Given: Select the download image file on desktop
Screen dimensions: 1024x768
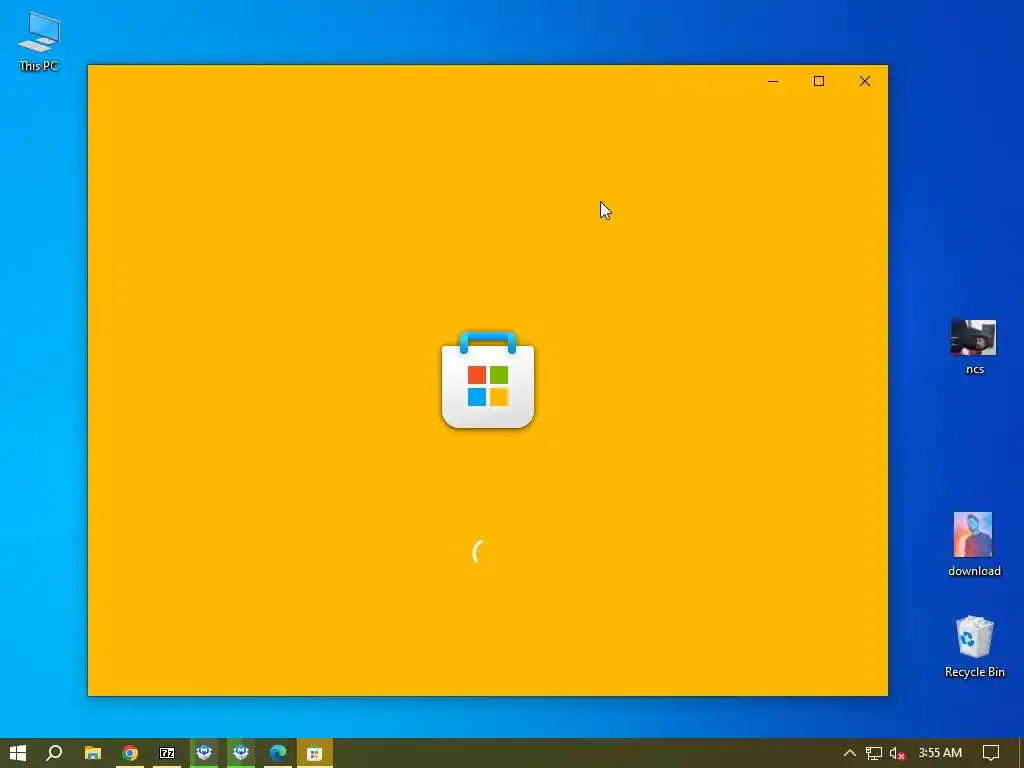Looking at the screenshot, I should click(974, 544).
